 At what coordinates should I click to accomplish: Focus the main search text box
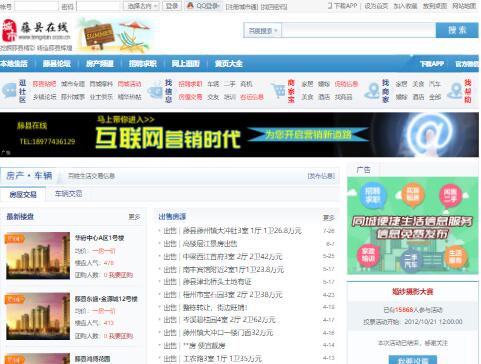pos(359,31)
